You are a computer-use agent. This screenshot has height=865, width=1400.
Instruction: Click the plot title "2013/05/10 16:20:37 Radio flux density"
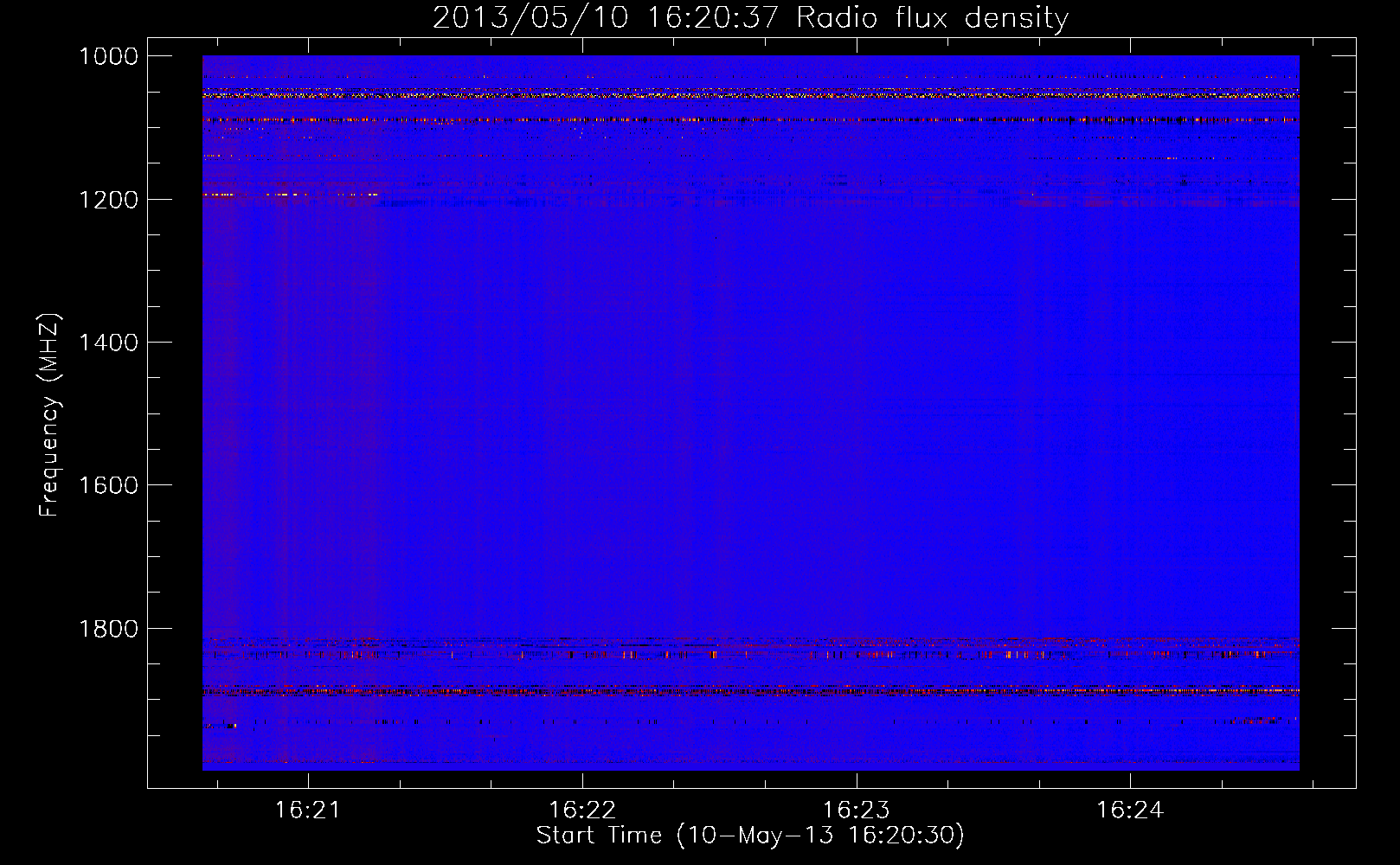pos(750,18)
